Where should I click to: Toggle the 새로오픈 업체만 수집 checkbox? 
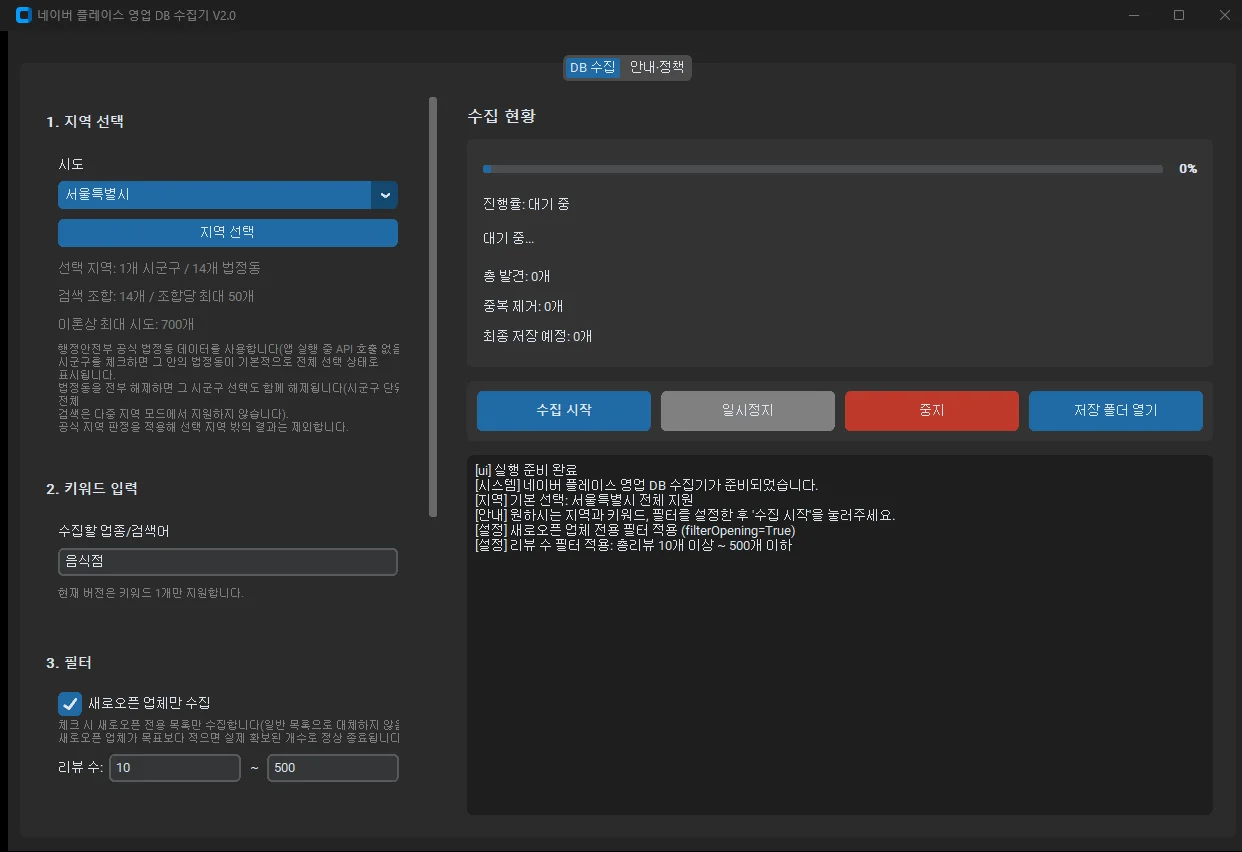click(x=70, y=703)
